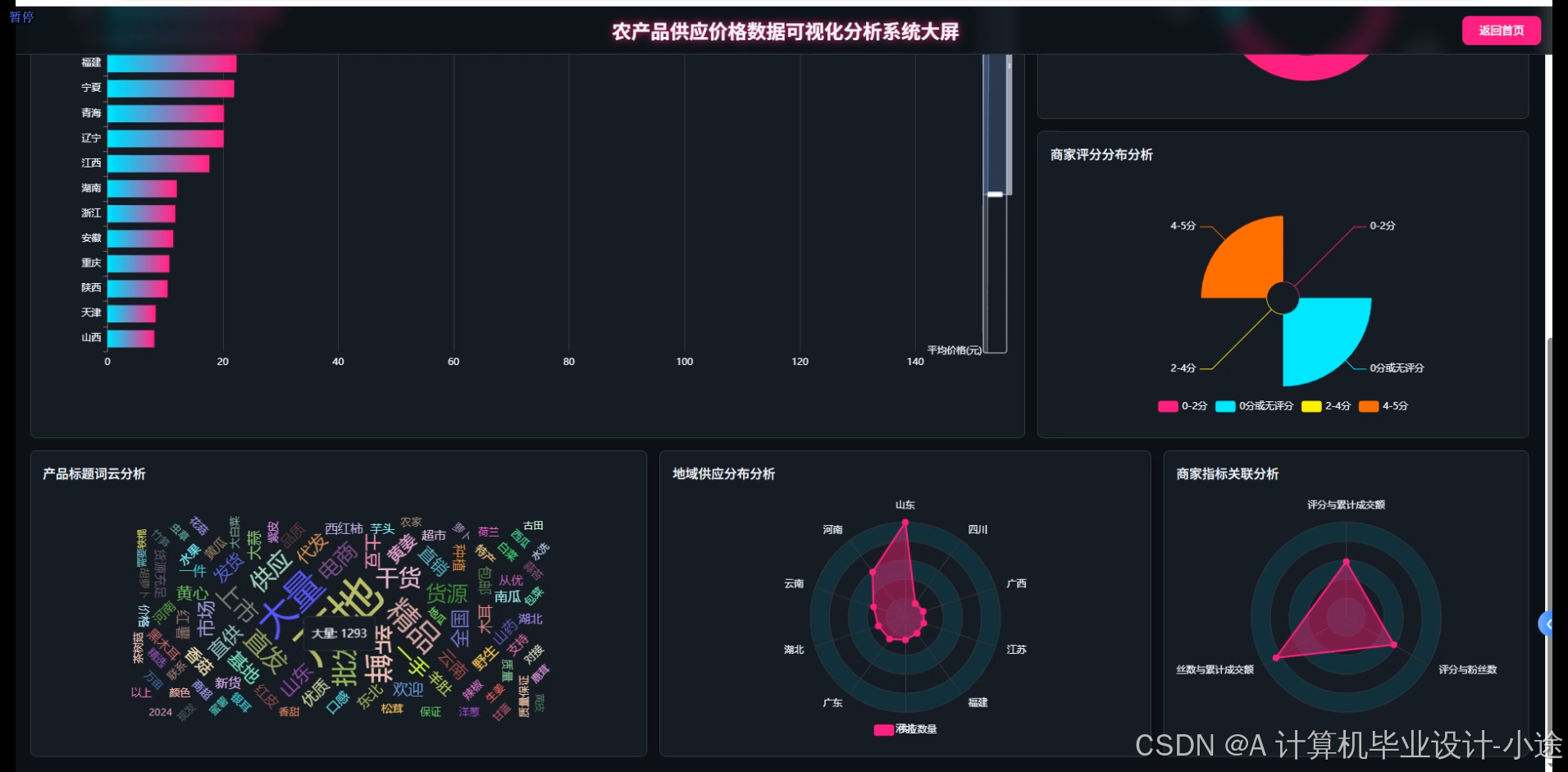This screenshot has height=772, width=1568.
Task: Click the word 南瓜 in the word cloud
Action: (507, 596)
